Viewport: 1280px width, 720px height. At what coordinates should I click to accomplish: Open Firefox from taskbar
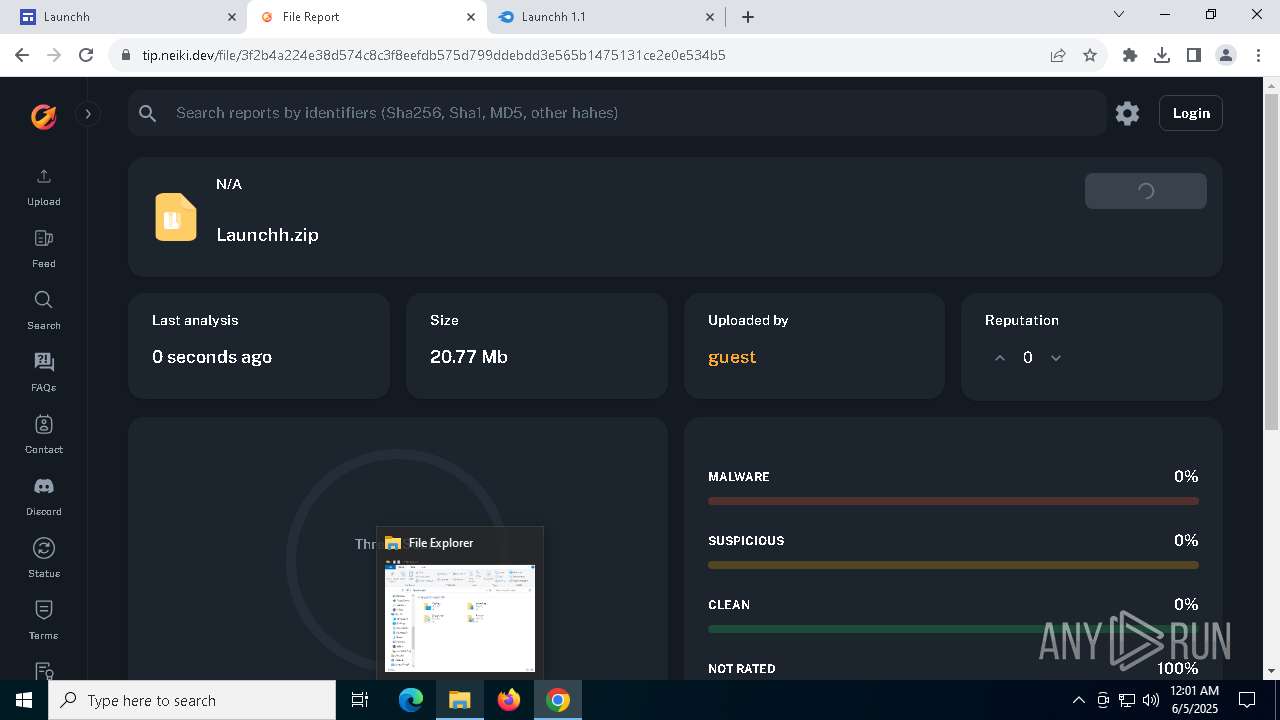[x=509, y=700]
